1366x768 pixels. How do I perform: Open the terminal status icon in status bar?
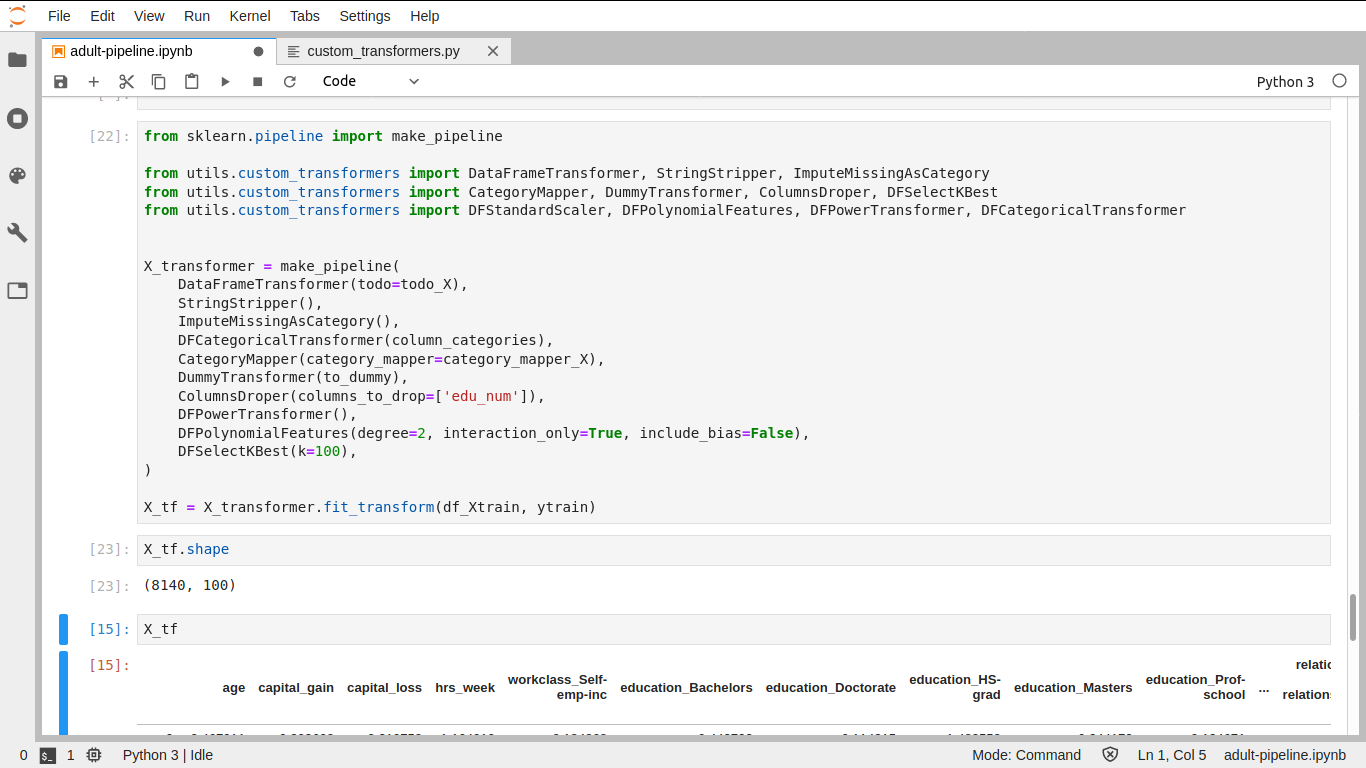coord(47,755)
